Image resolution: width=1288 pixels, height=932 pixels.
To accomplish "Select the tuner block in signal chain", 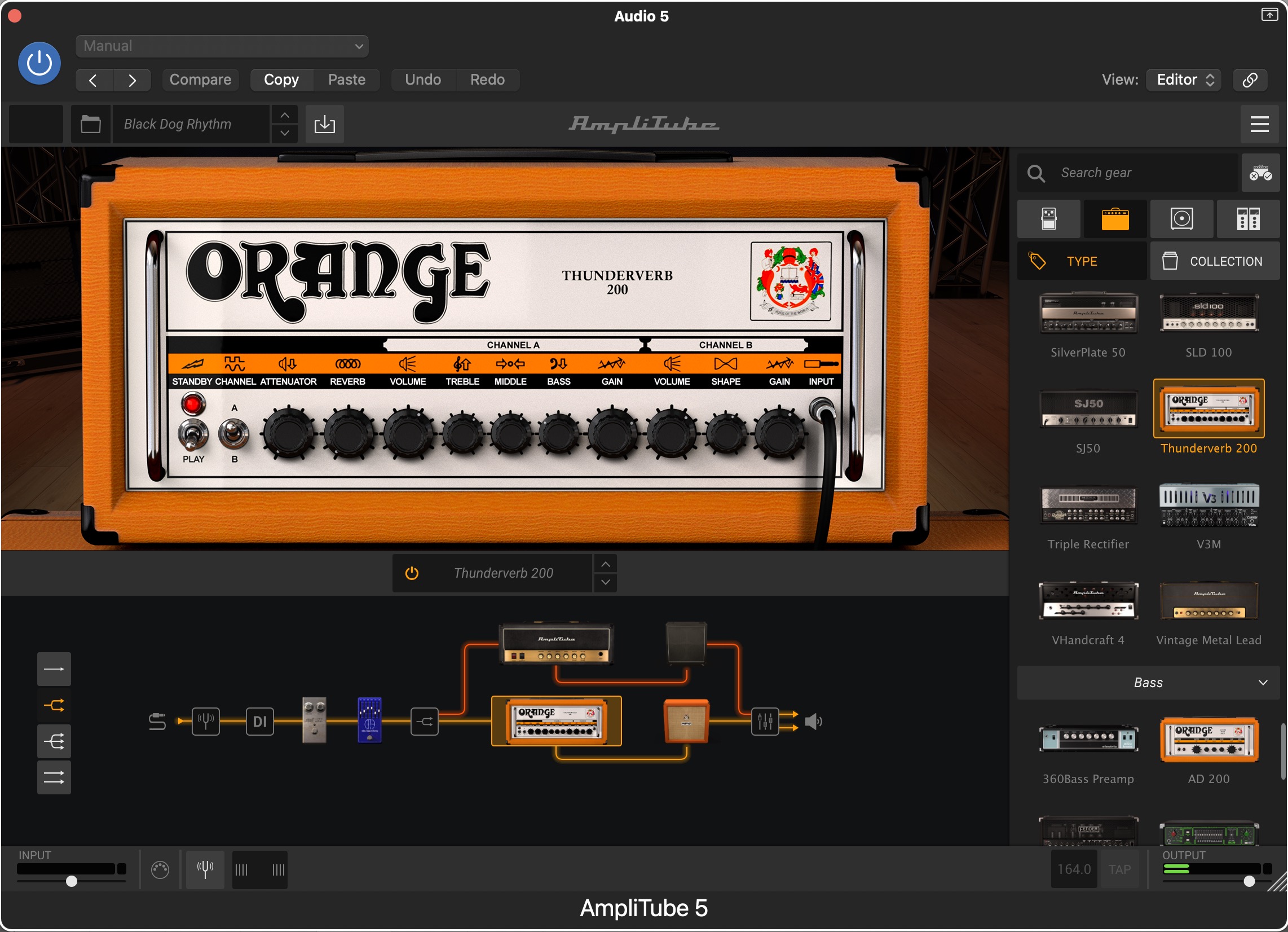I will 206,722.
